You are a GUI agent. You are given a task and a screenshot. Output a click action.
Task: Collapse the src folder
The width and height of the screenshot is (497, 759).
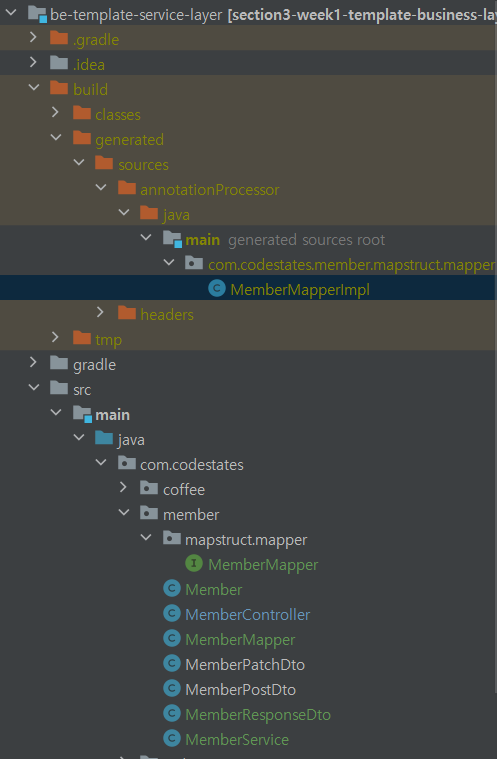point(34,387)
